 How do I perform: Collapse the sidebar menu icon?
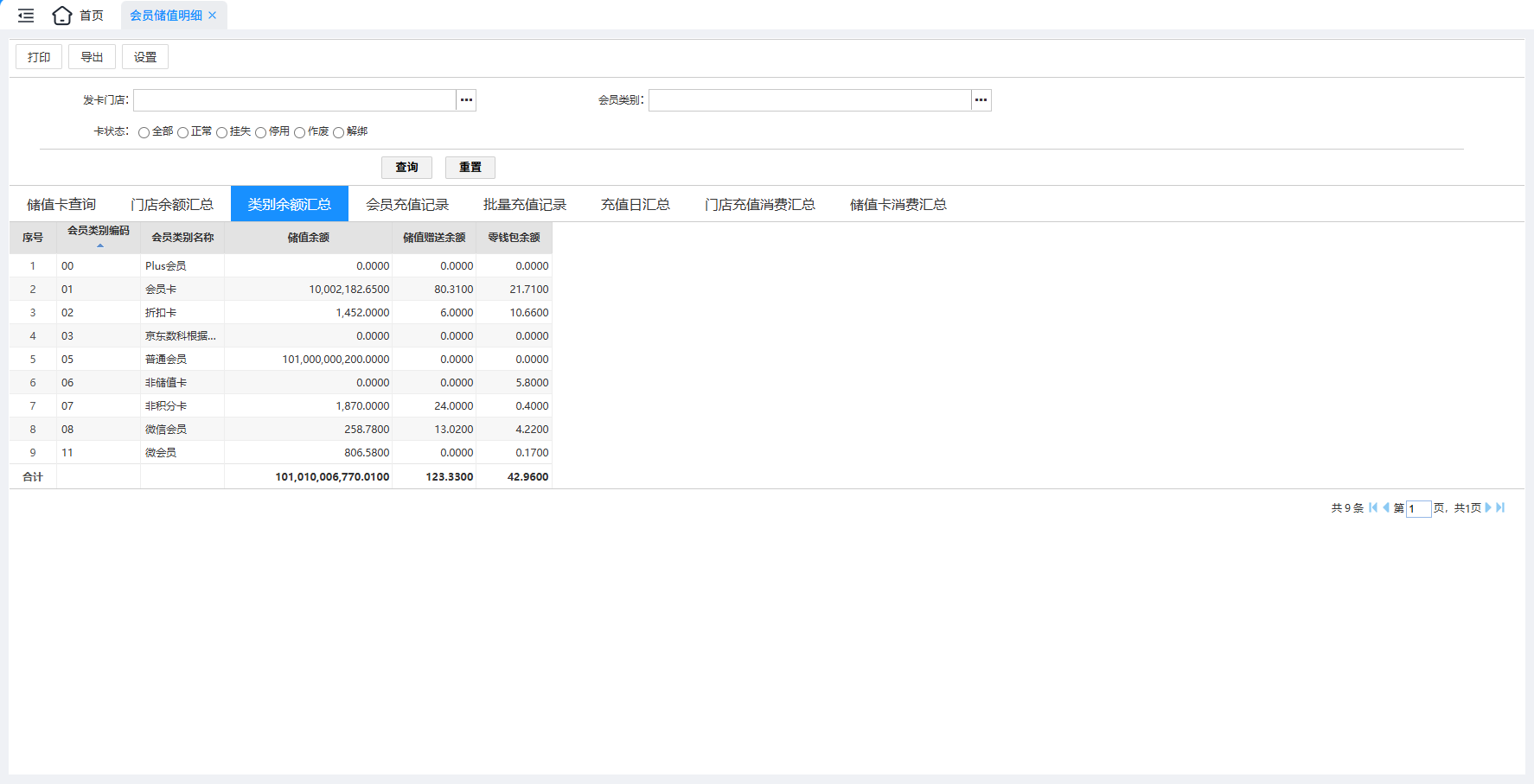(26, 16)
